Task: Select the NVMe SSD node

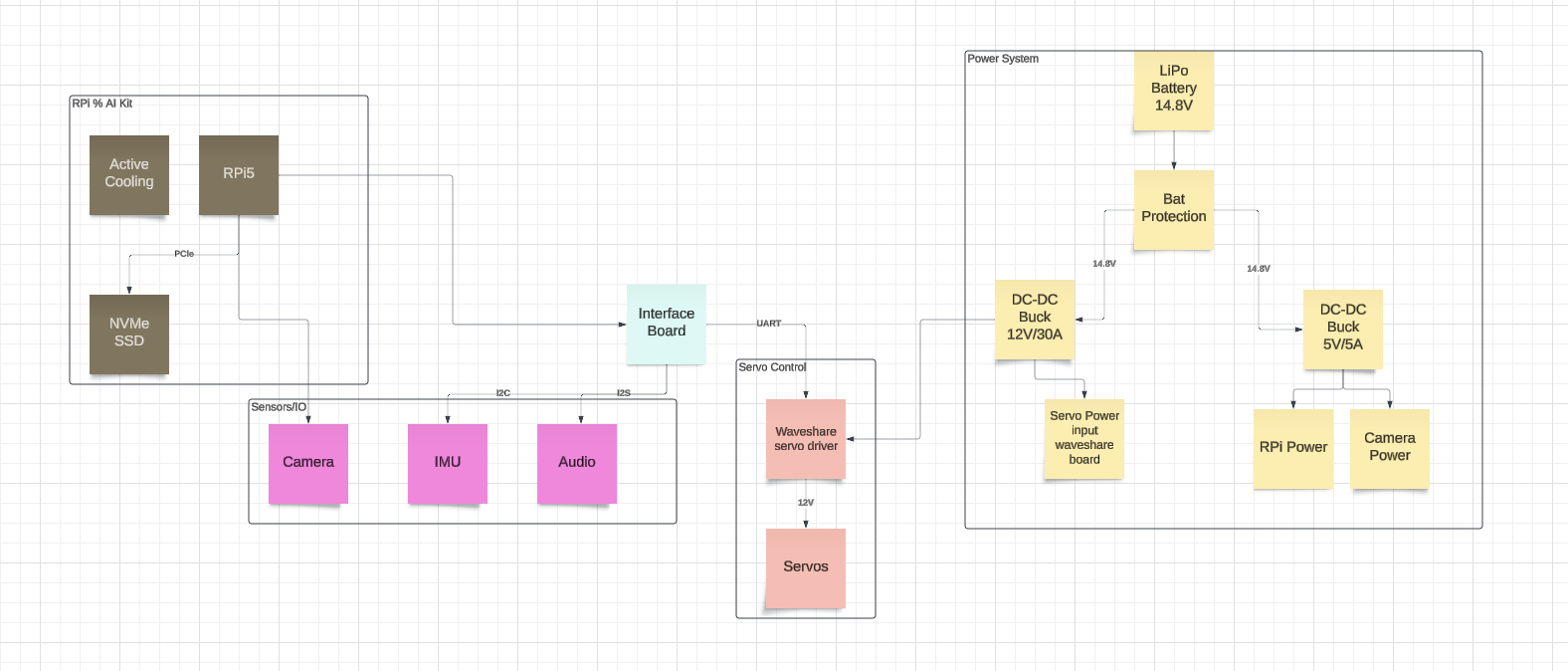Action: (129, 334)
